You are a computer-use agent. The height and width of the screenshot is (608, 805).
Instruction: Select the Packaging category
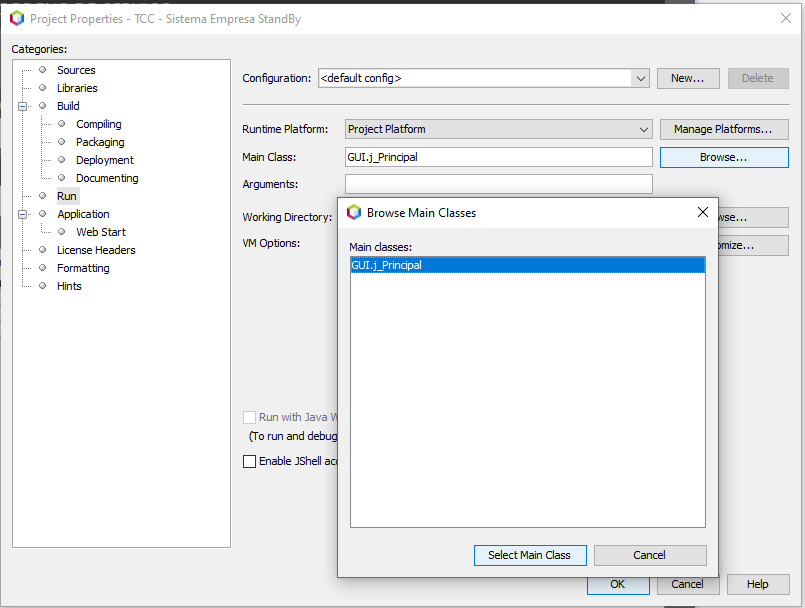pyautogui.click(x=100, y=142)
